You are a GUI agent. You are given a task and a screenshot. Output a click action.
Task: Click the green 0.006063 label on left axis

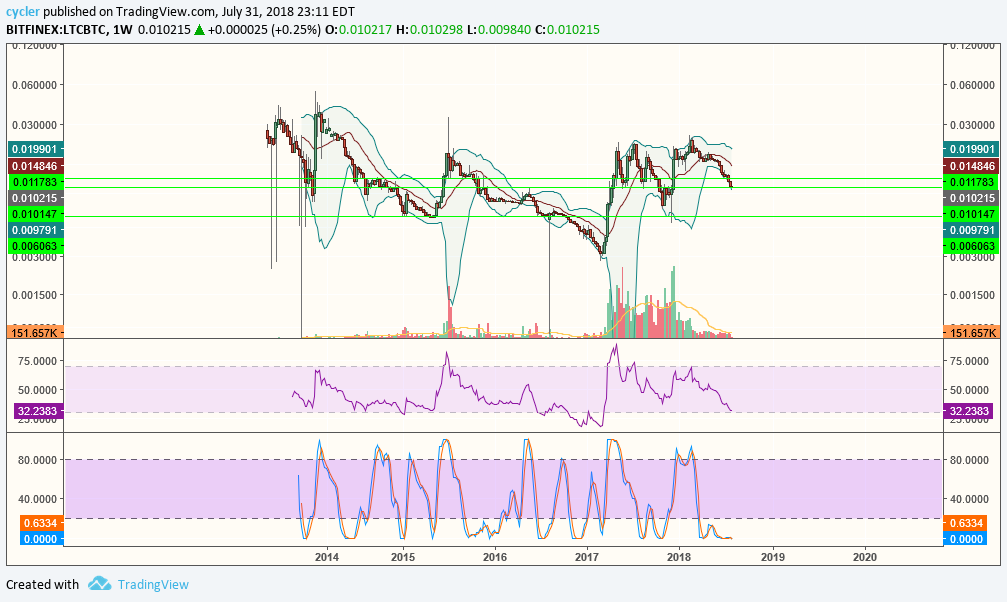click(x=36, y=246)
